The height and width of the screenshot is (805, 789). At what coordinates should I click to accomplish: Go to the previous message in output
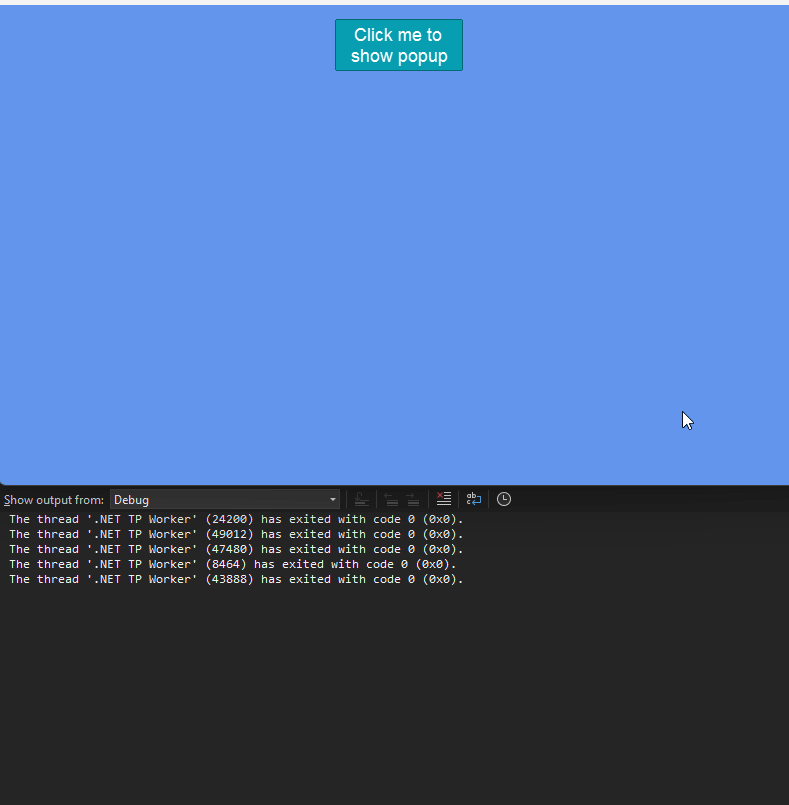click(x=391, y=499)
